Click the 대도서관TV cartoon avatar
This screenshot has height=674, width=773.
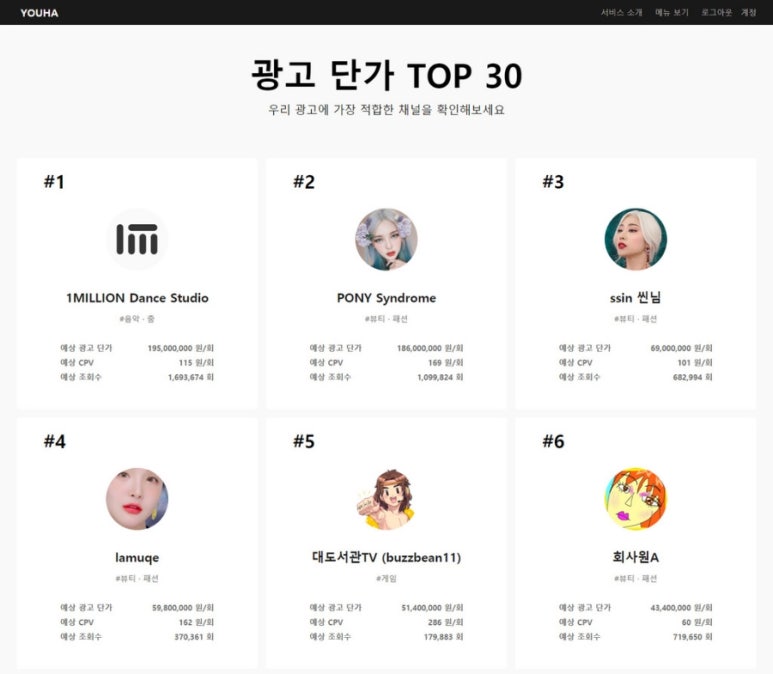pos(386,499)
